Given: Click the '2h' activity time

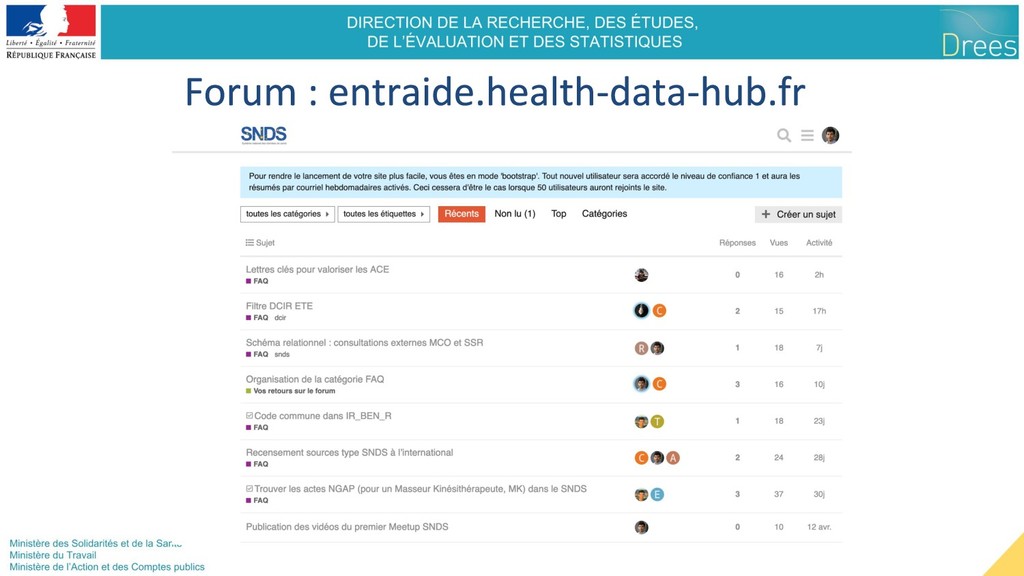Looking at the screenshot, I should pos(819,275).
